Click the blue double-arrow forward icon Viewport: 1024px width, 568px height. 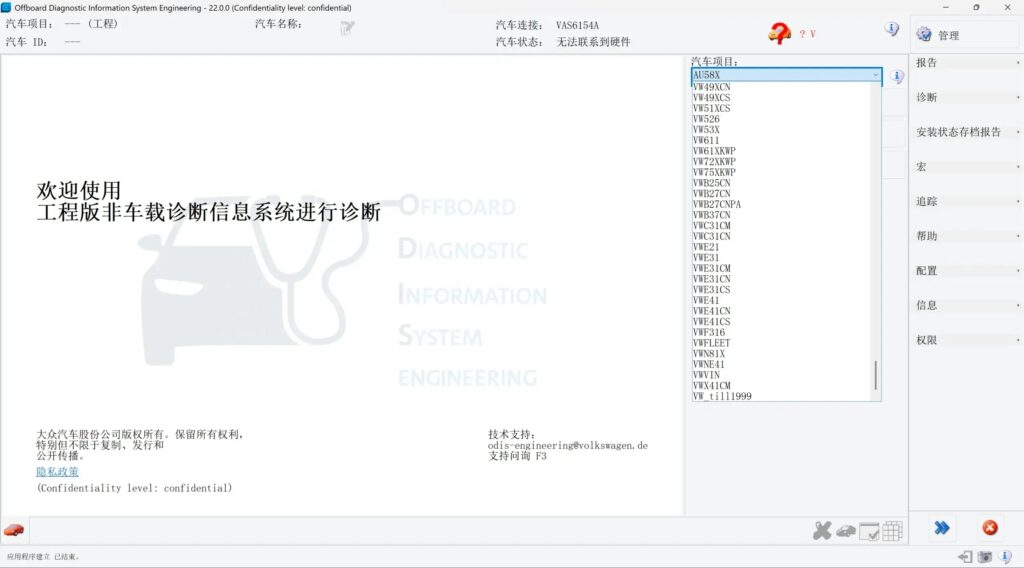tap(942, 528)
